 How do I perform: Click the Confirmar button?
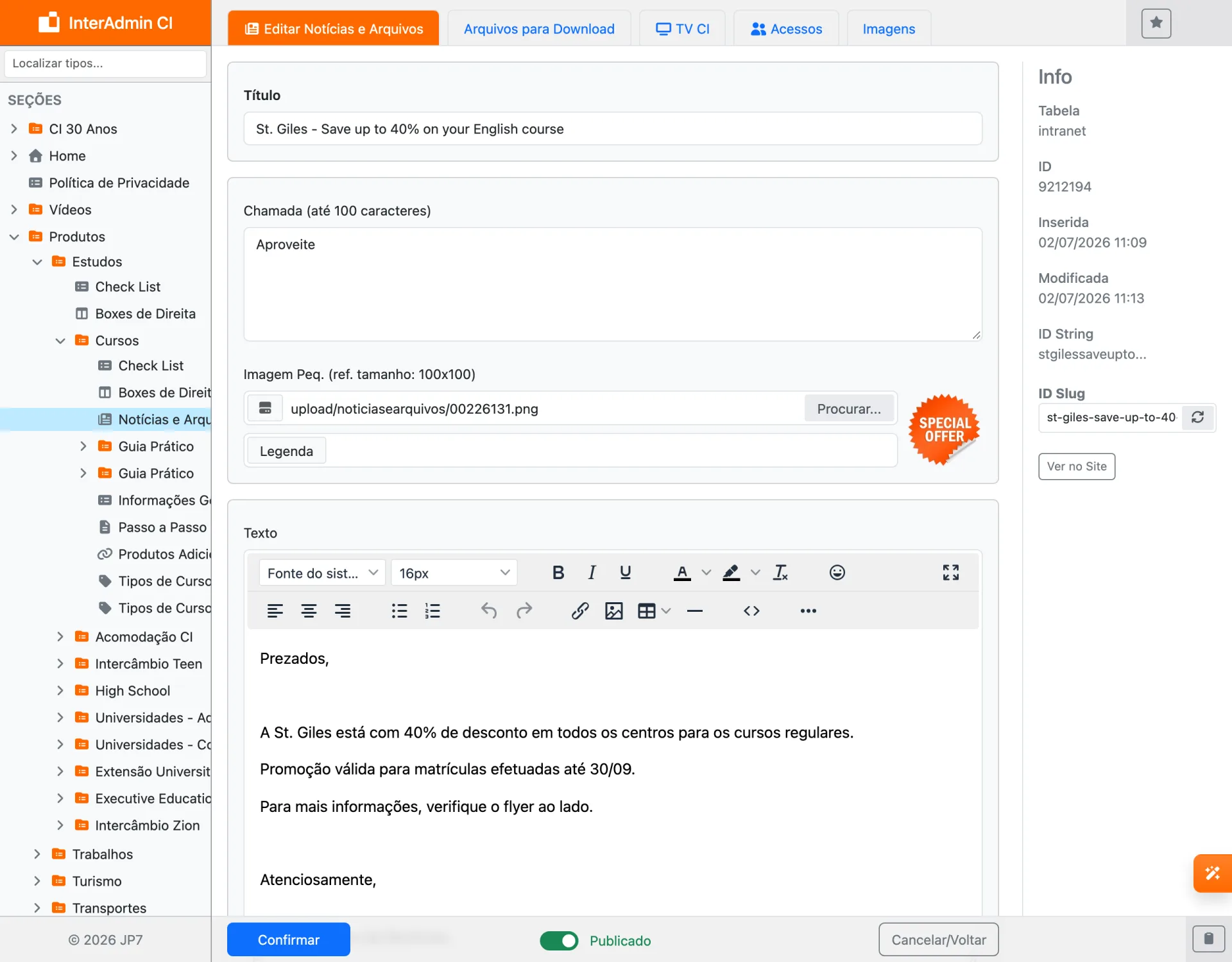coord(289,940)
